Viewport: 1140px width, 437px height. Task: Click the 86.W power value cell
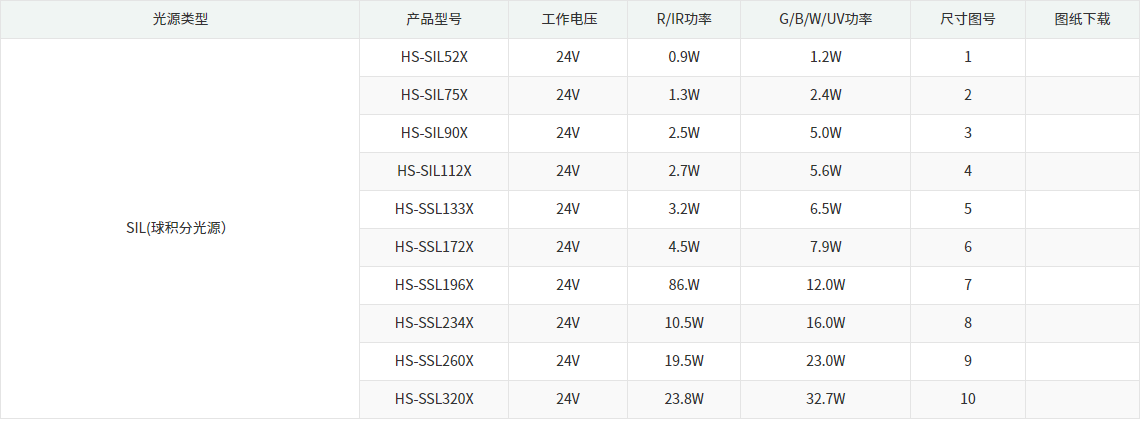(x=684, y=285)
